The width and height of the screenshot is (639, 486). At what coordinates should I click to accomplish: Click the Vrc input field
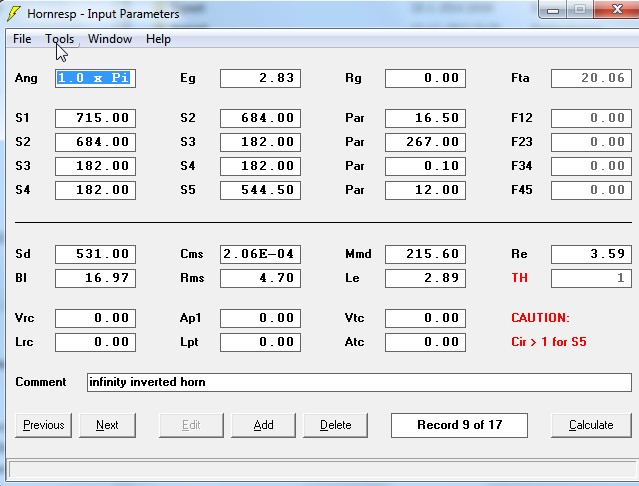[x=95, y=318]
